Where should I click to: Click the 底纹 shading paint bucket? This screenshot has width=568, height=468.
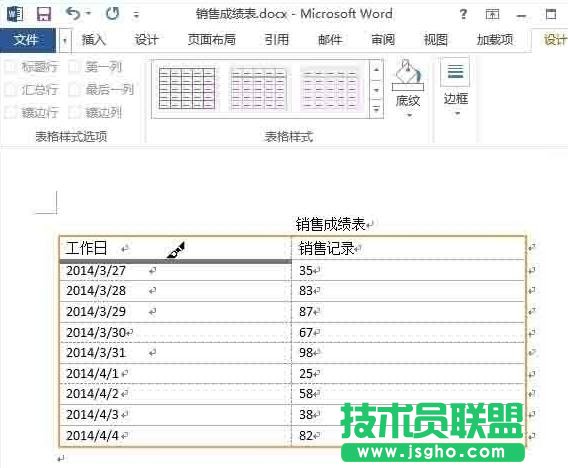pyautogui.click(x=408, y=74)
